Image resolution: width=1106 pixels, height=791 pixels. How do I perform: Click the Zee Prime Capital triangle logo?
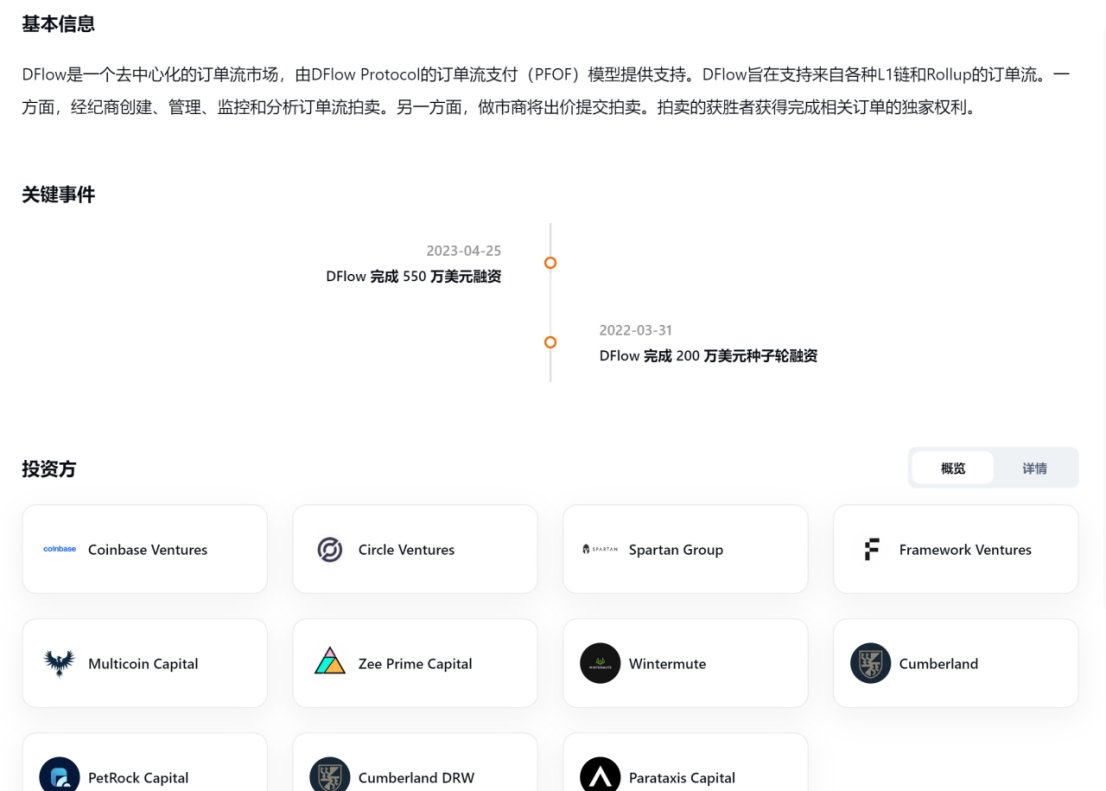[329, 661]
